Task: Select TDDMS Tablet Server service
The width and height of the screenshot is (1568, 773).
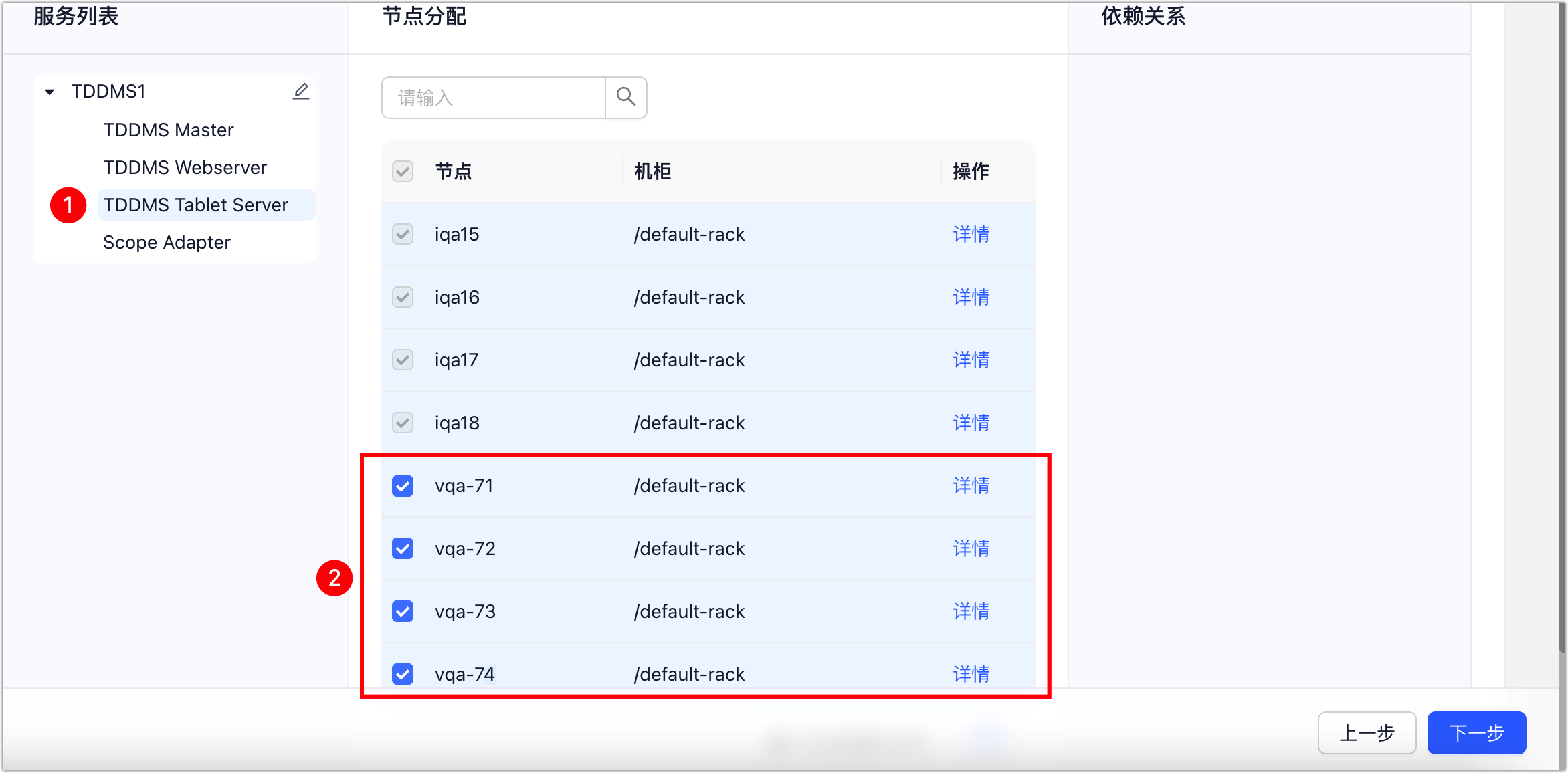Action: pos(206,205)
